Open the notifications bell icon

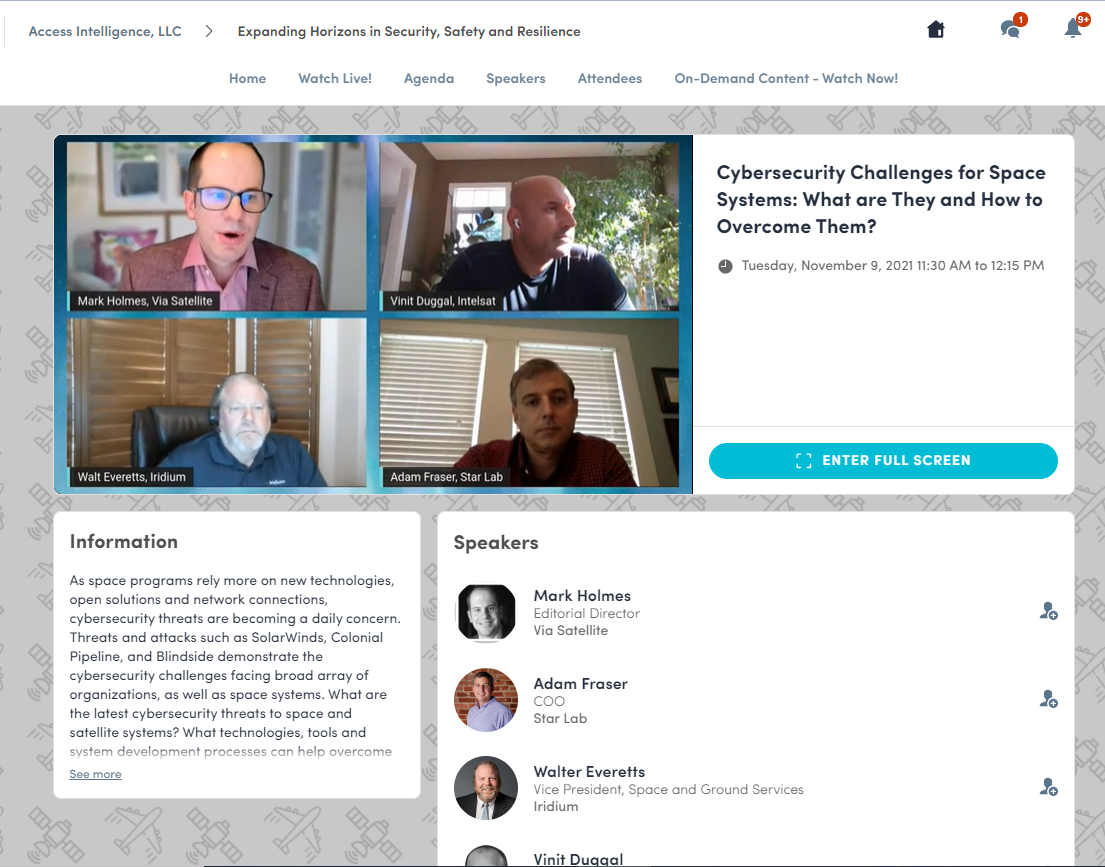(1075, 27)
